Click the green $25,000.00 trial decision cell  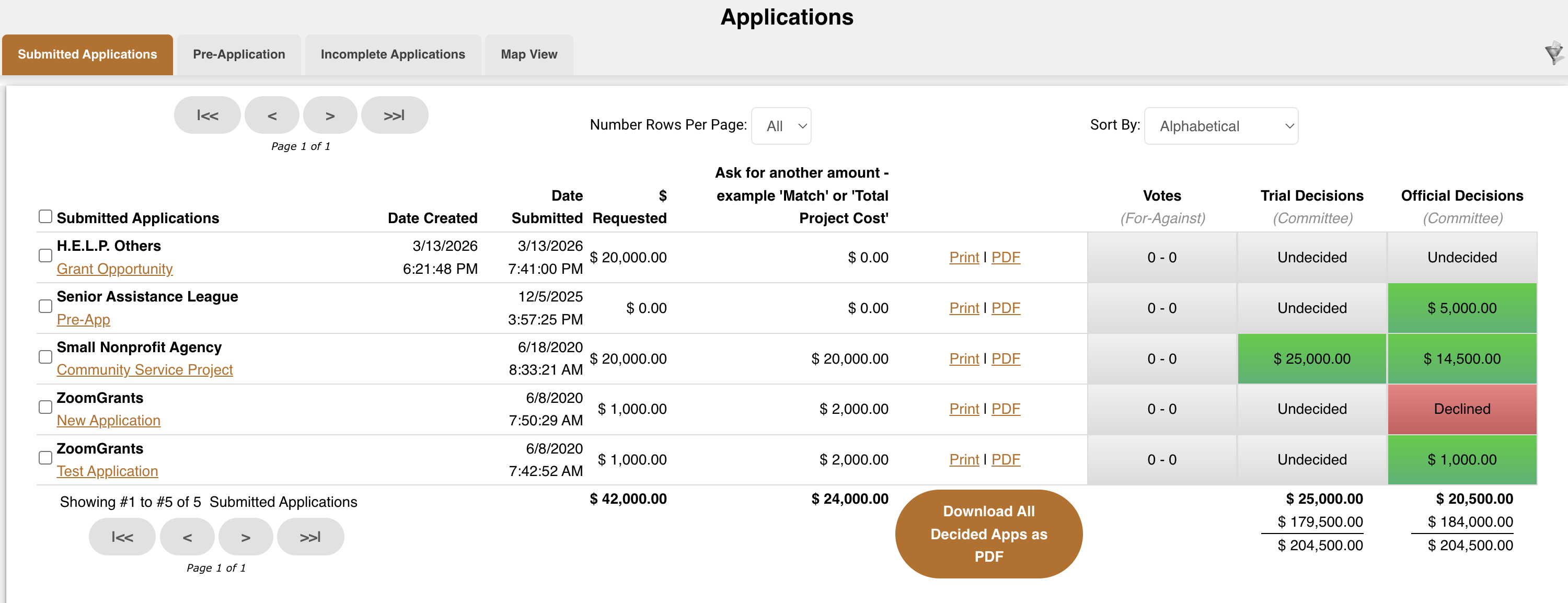pyautogui.click(x=1312, y=359)
